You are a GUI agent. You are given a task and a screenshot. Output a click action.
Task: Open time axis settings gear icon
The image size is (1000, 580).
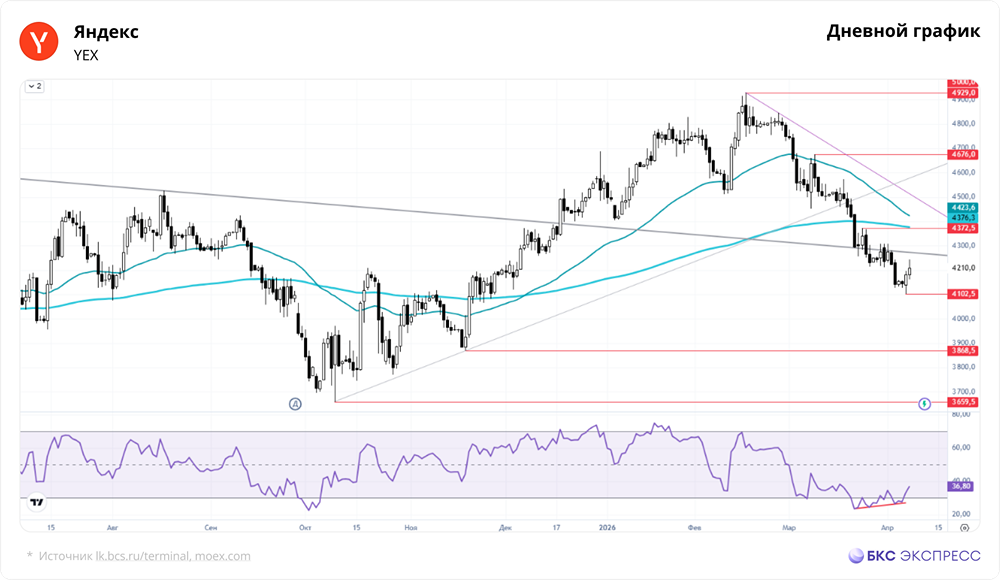tap(964, 528)
